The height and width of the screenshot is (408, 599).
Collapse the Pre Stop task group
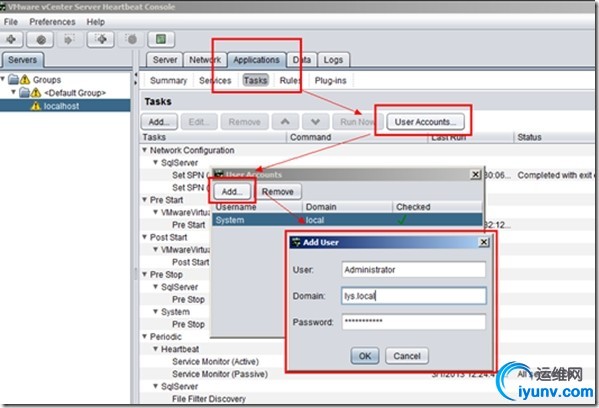click(145, 274)
